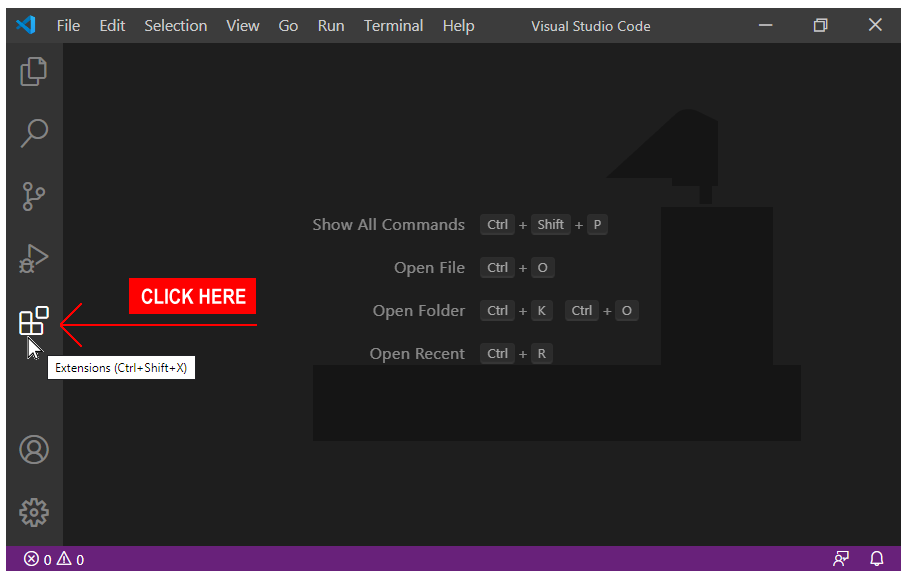Click the VS Code logo icon
The width and height of the screenshot is (904, 576).
point(26,25)
